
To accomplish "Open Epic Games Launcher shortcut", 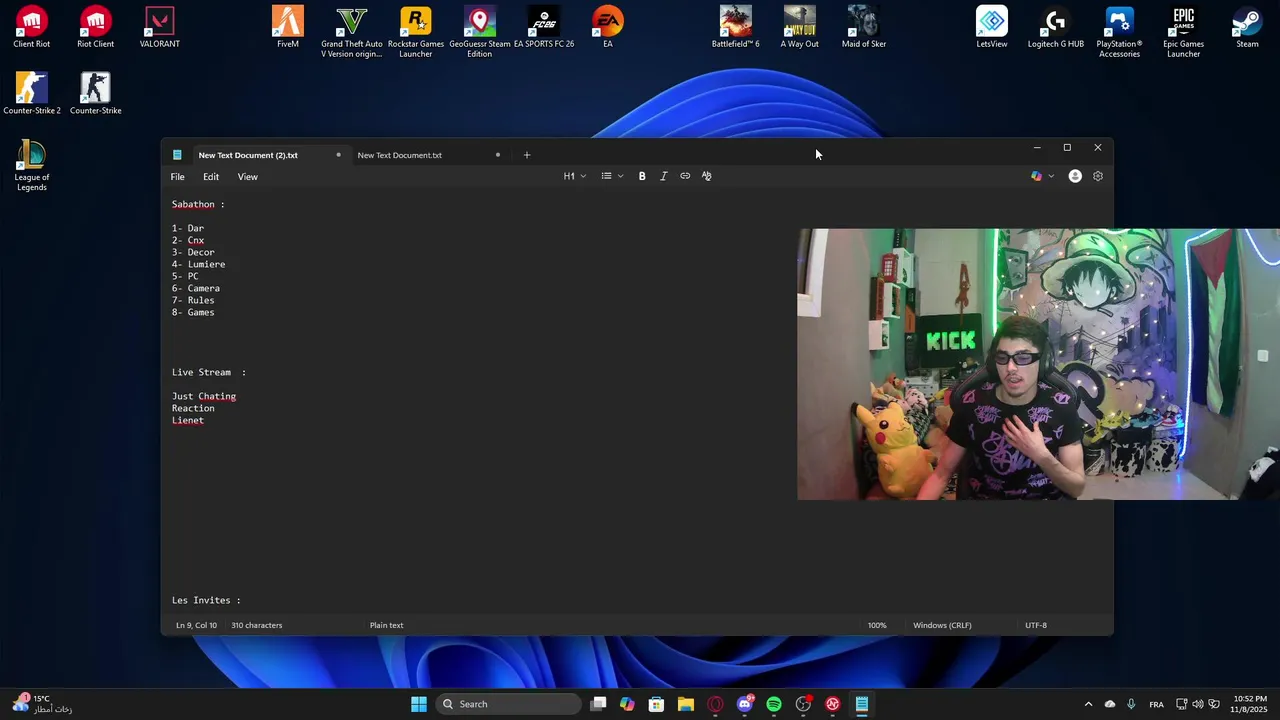I will coord(1184,32).
